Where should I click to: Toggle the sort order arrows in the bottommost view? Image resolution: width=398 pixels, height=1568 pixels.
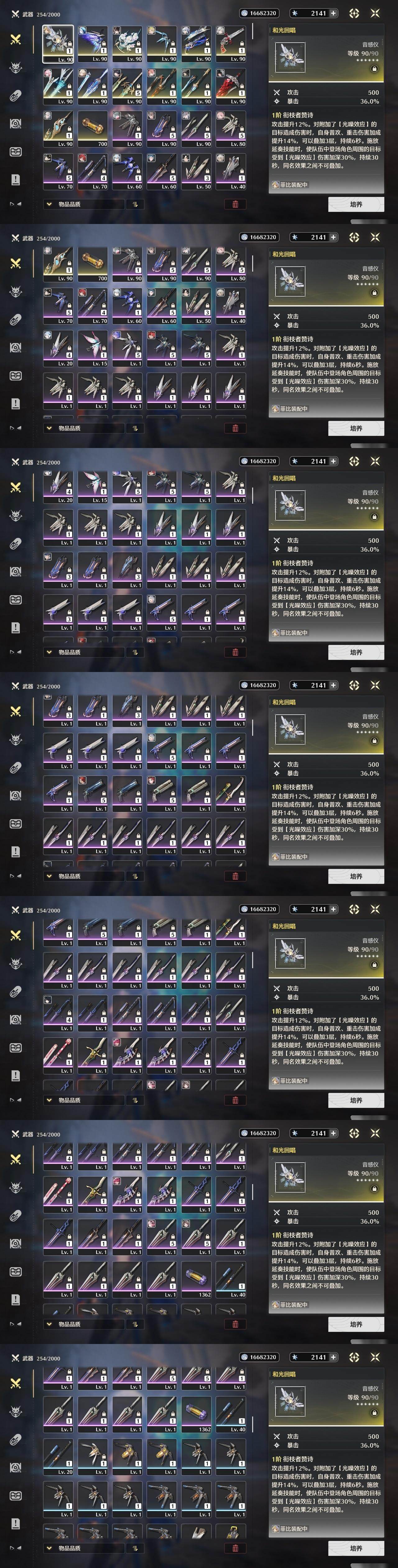(x=135, y=1548)
